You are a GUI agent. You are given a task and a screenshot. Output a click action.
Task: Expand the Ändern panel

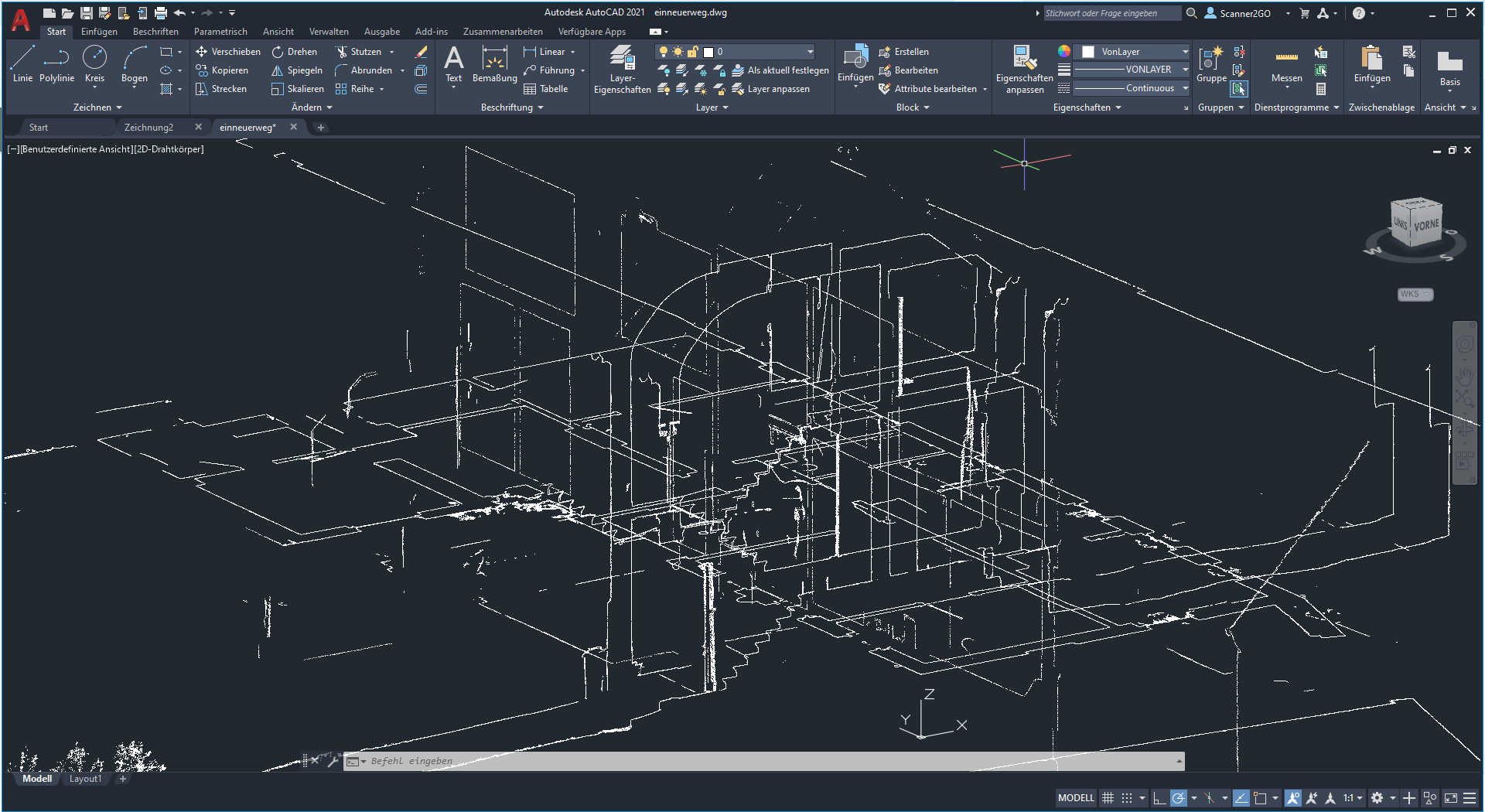click(x=312, y=107)
